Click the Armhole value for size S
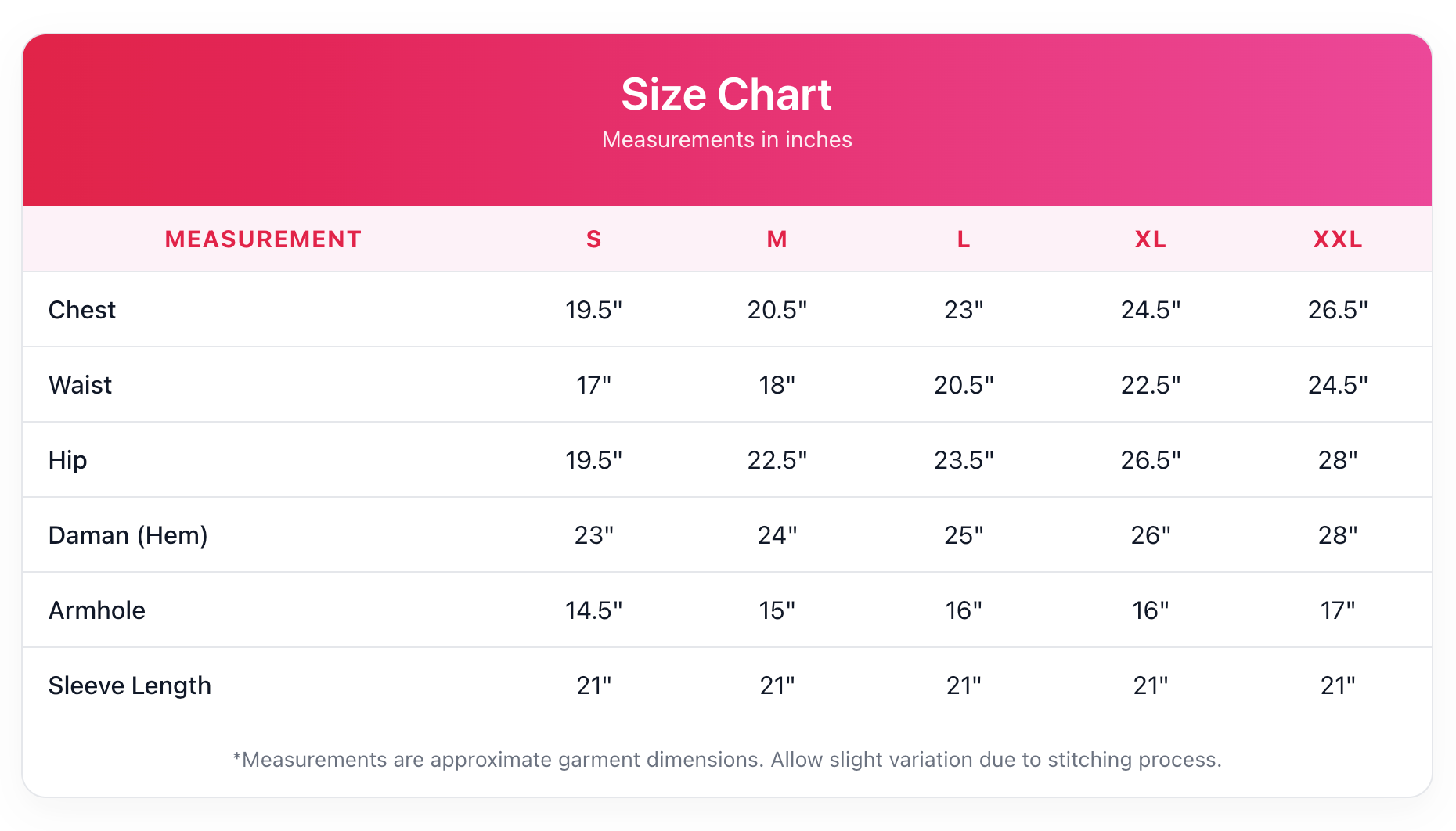Screen dimensions: 1456x831 pyautogui.click(x=593, y=610)
